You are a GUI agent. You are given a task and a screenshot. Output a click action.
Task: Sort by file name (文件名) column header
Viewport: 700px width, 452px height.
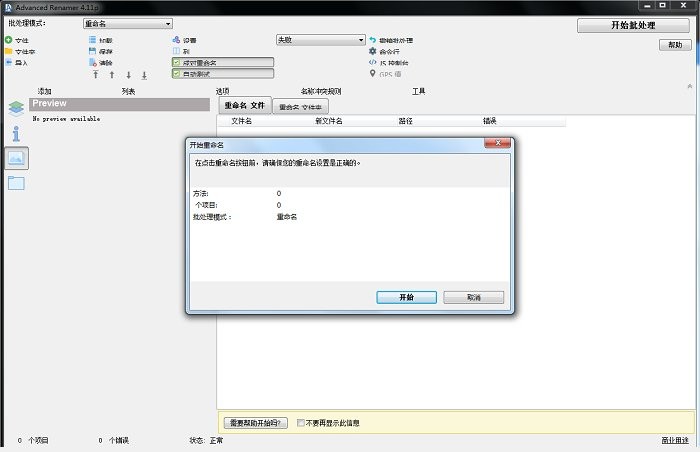click(x=242, y=121)
